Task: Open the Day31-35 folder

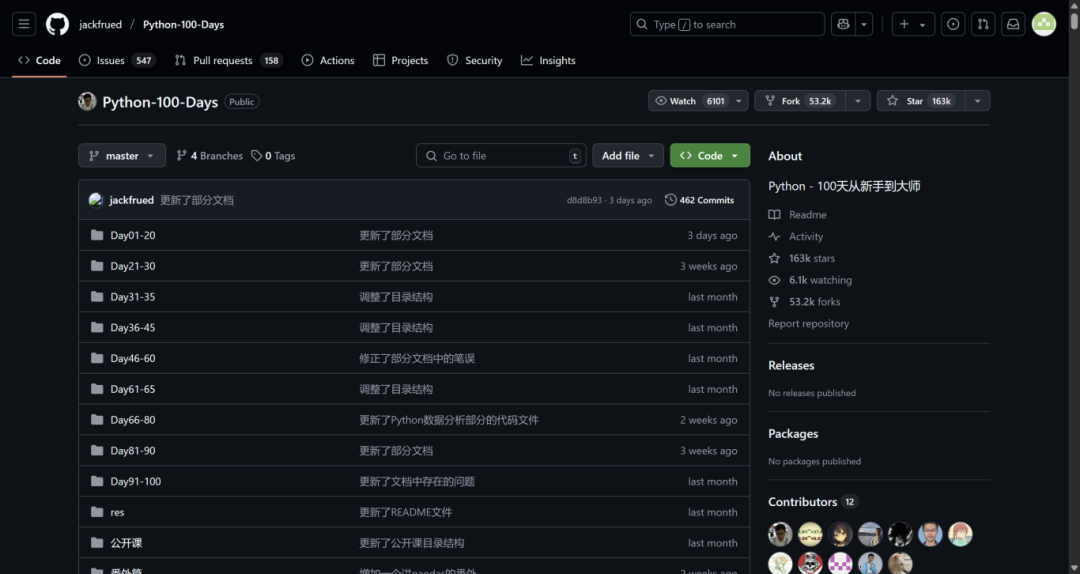Action: coord(133,297)
